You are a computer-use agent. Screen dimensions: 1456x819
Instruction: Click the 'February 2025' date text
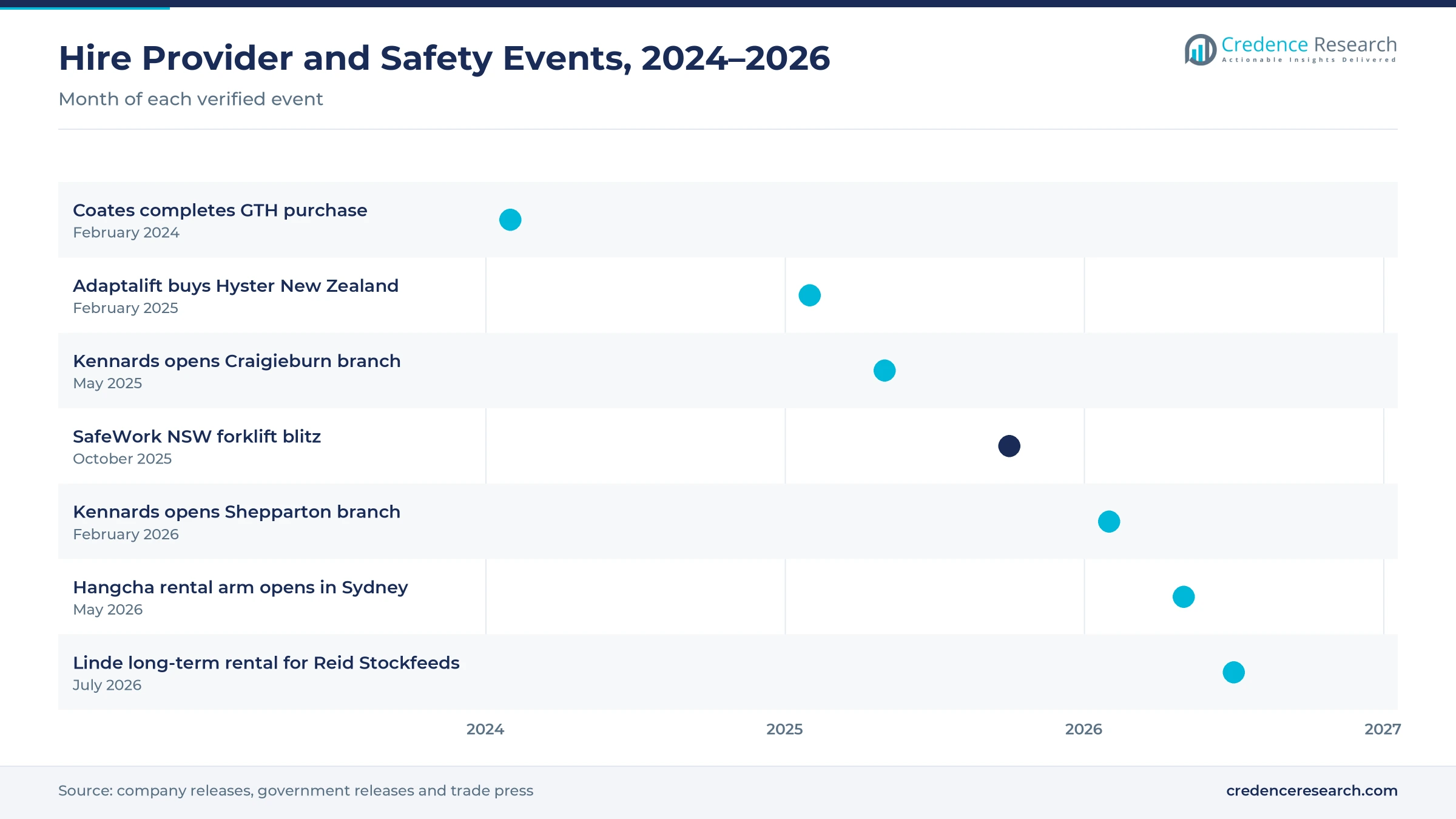(x=126, y=308)
